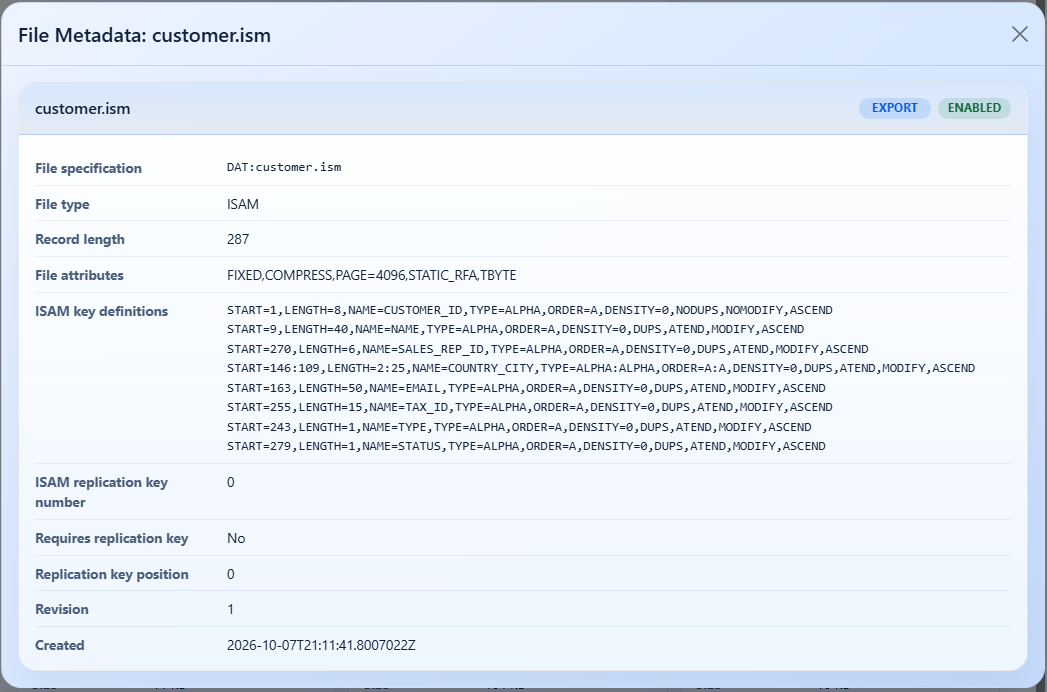
Task: Click the Requires replication key value No
Action: click(x=236, y=538)
